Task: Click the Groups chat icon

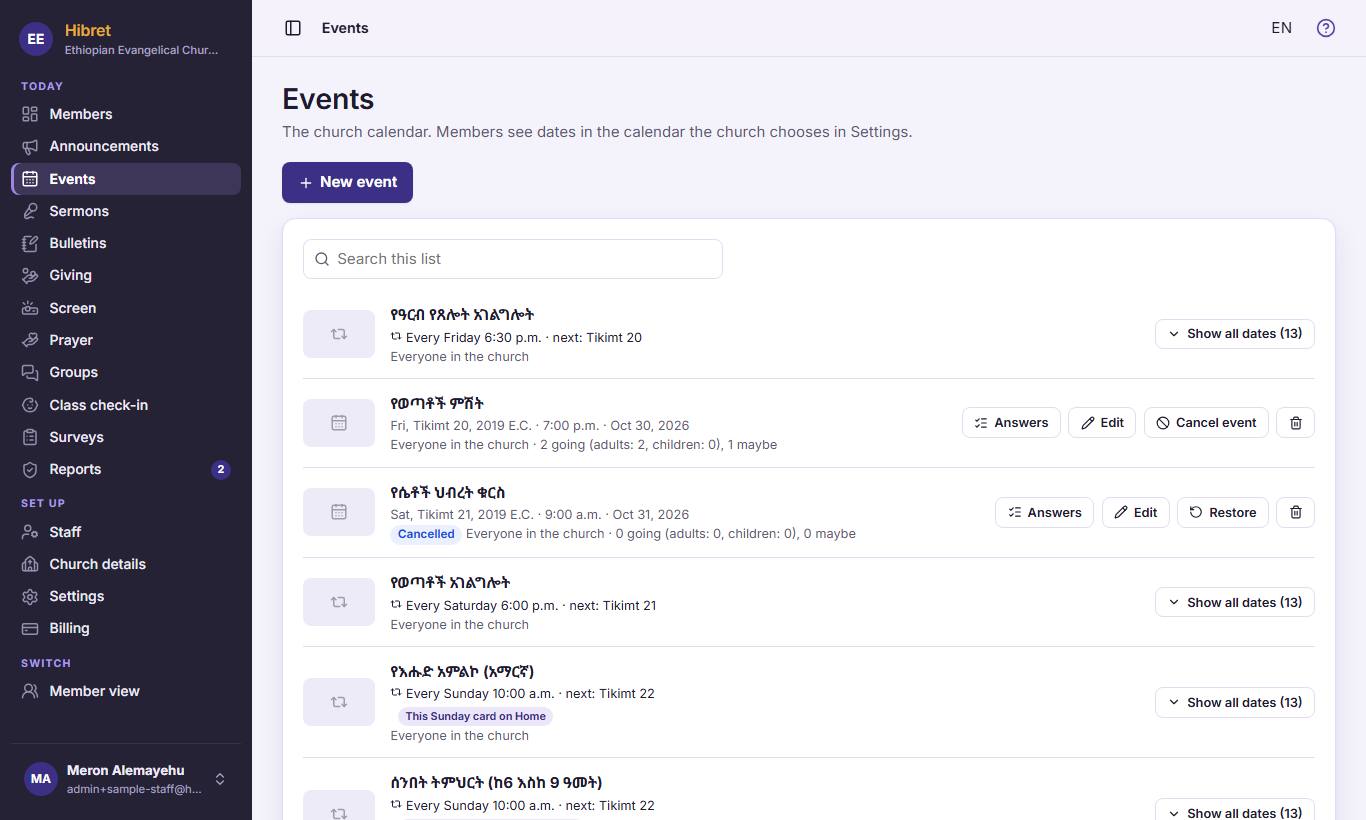Action: click(x=30, y=372)
